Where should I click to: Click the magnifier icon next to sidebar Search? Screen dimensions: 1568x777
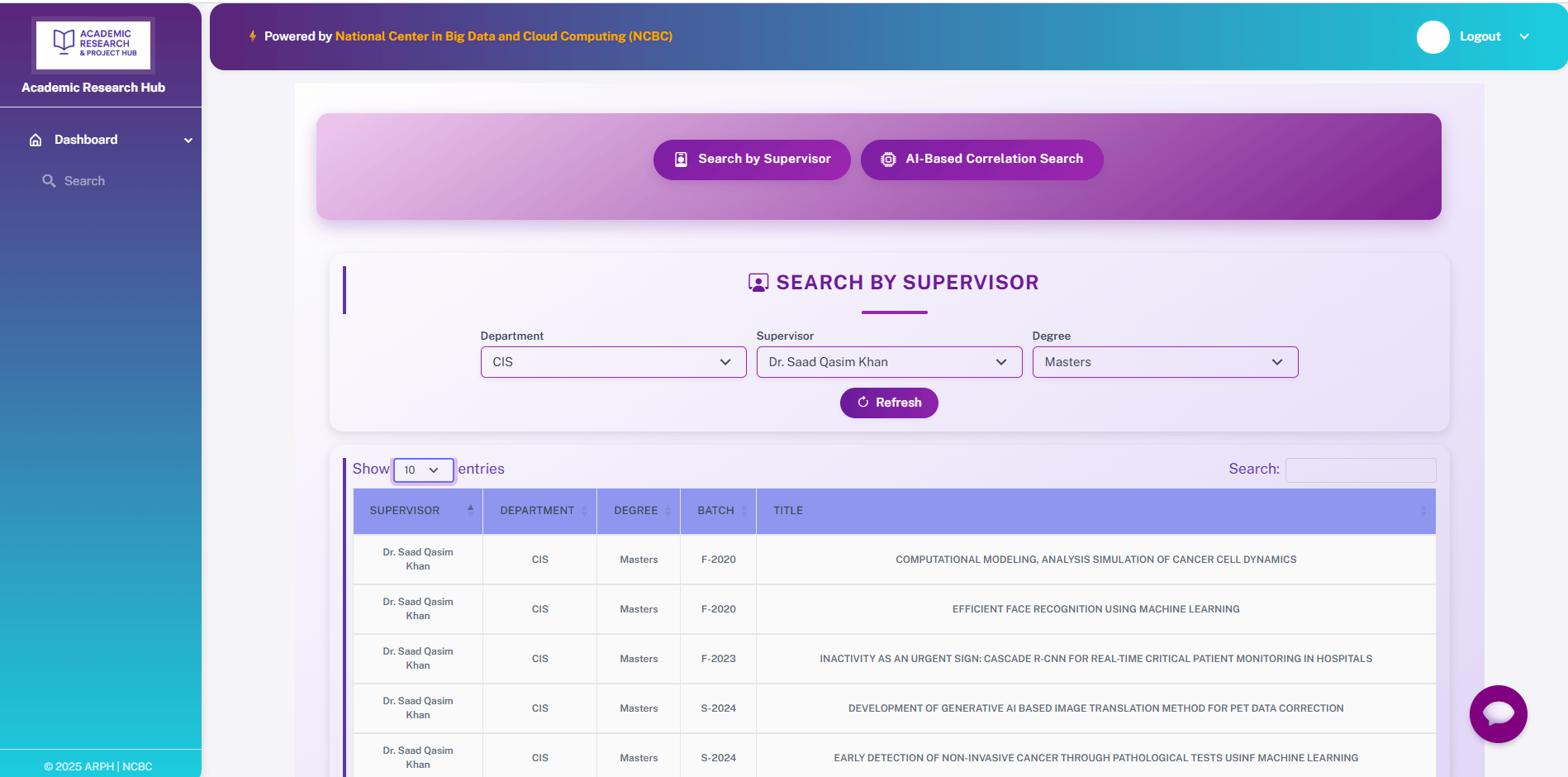[x=49, y=180]
